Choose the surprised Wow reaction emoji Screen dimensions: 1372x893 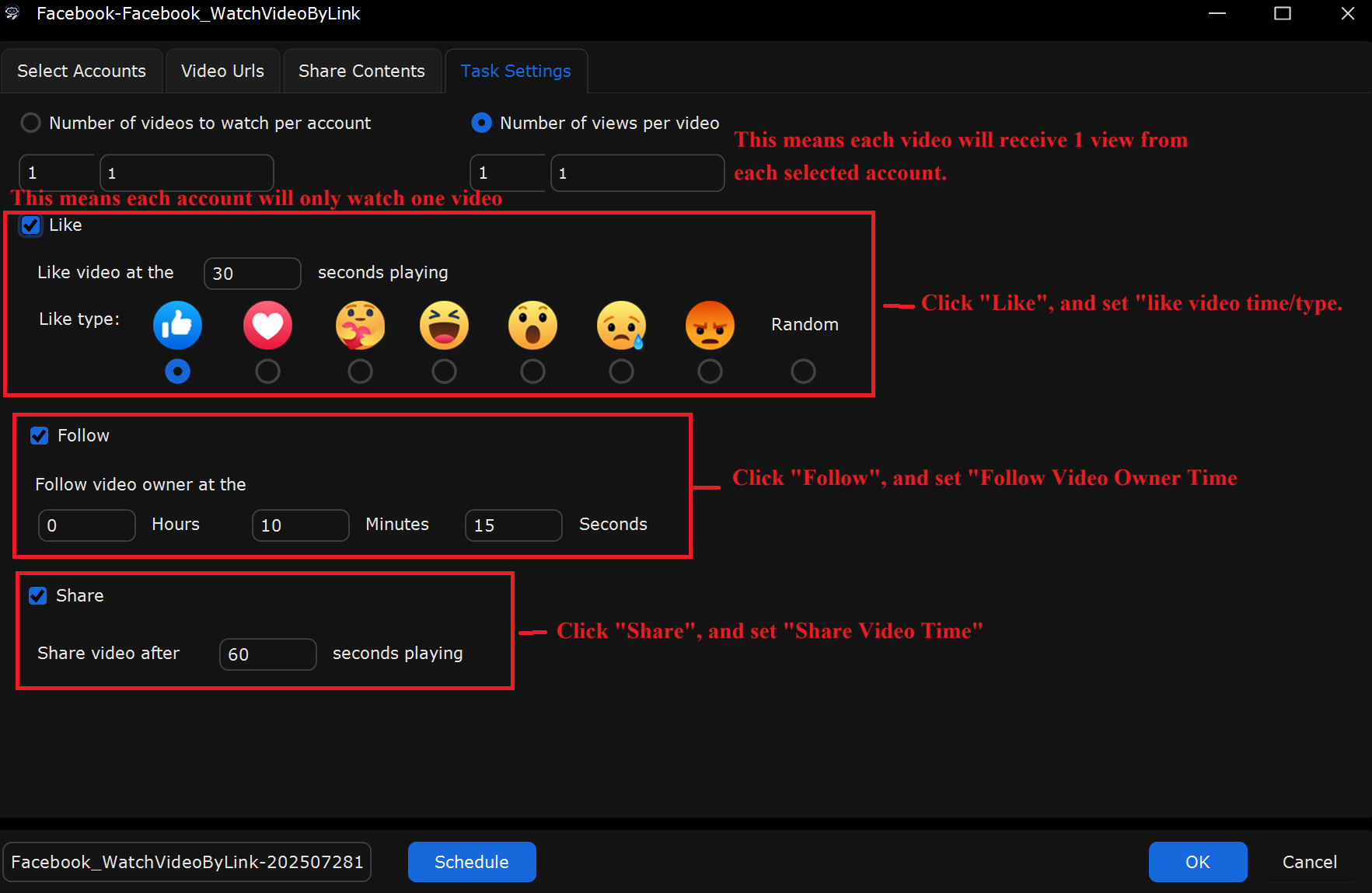pos(532,325)
